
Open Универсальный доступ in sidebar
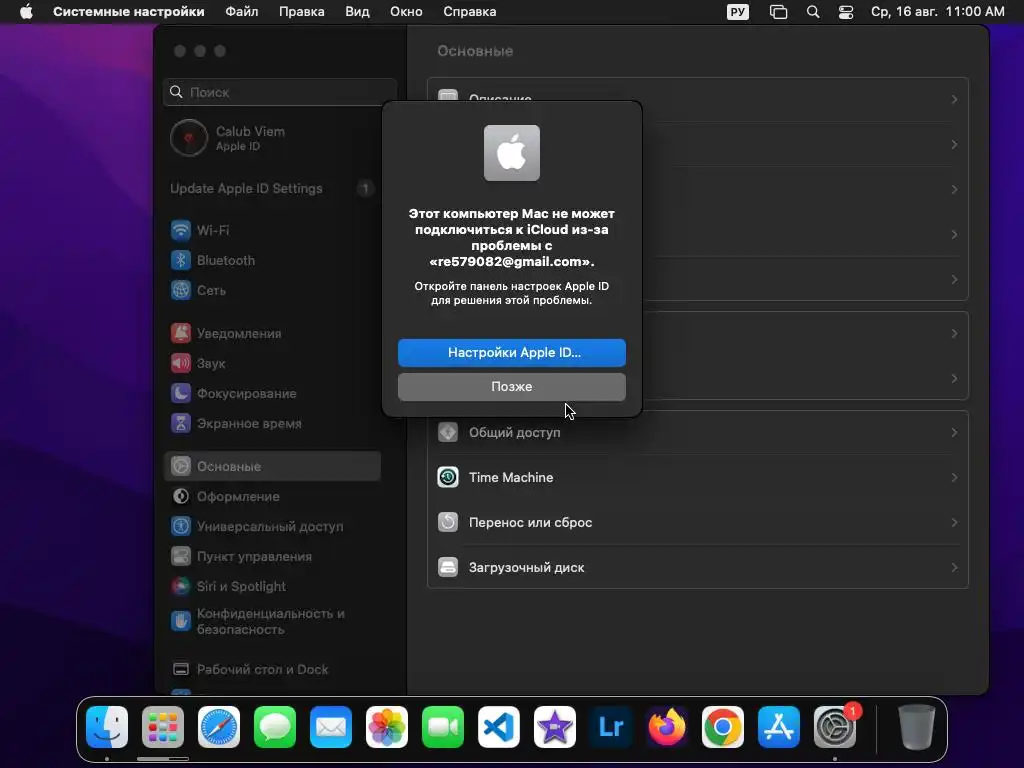click(x=272, y=527)
